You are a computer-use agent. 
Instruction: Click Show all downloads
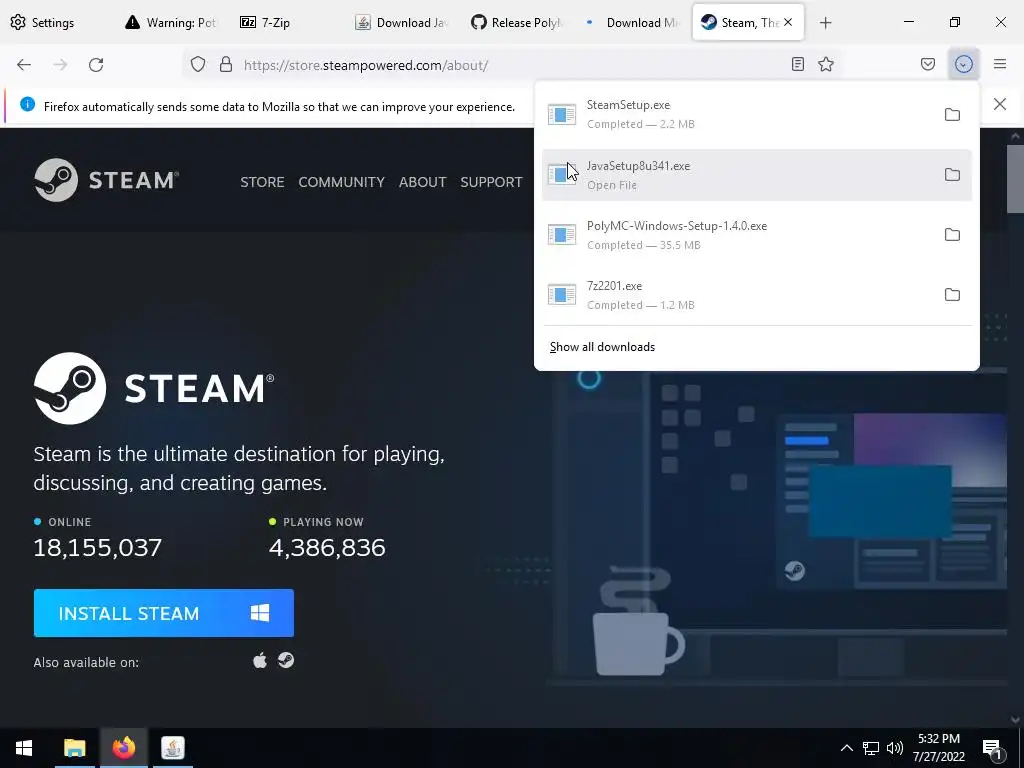tap(602, 347)
